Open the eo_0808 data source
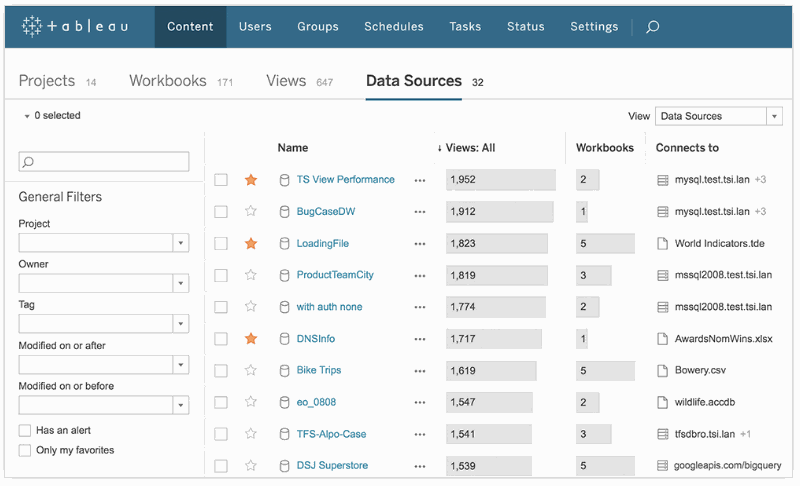 (x=316, y=402)
